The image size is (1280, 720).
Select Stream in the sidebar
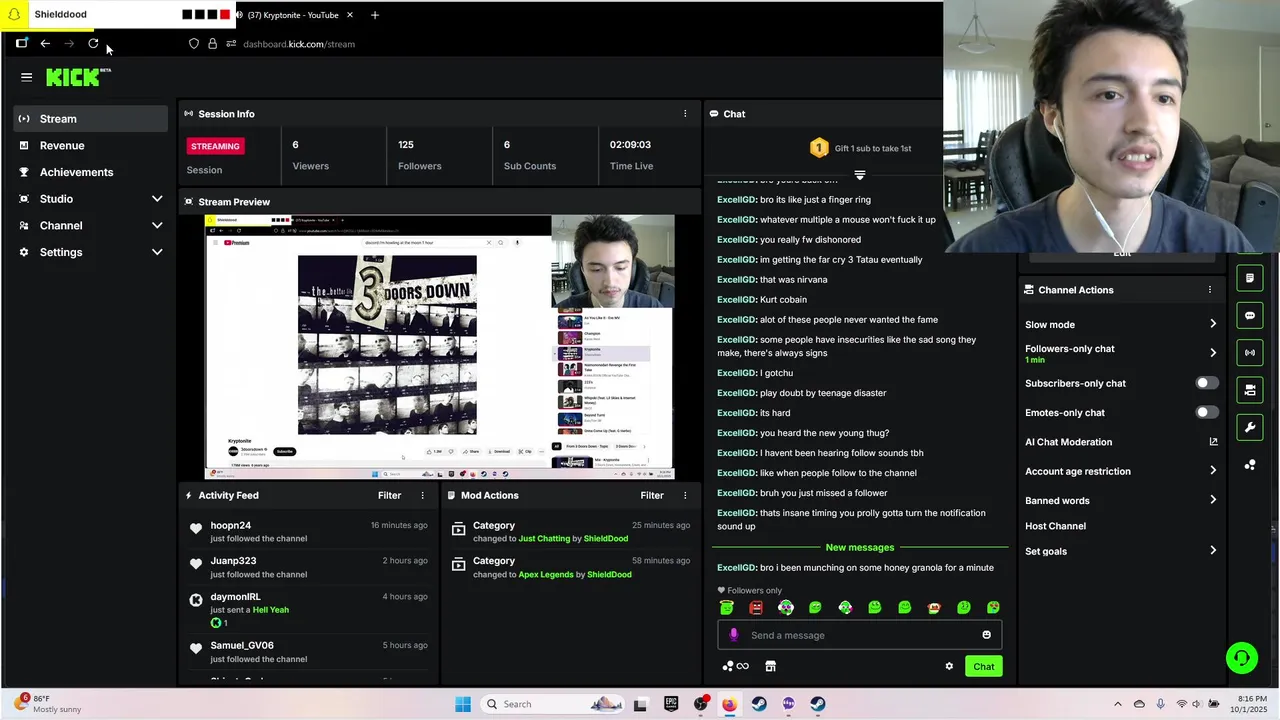90,119
